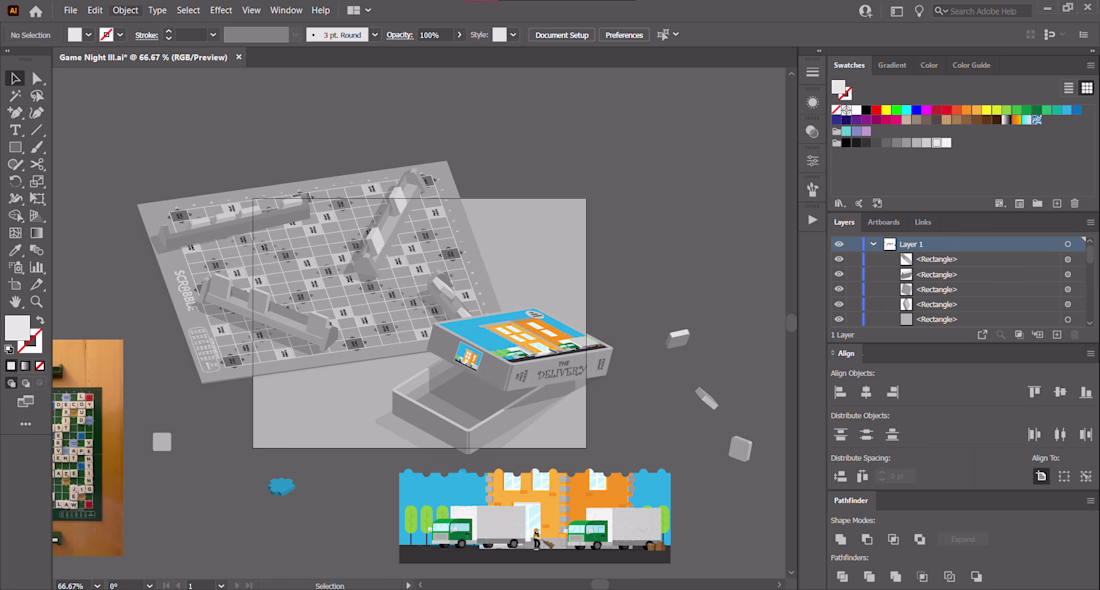
Task: Expand the Opacity slider arrow
Action: click(460, 35)
